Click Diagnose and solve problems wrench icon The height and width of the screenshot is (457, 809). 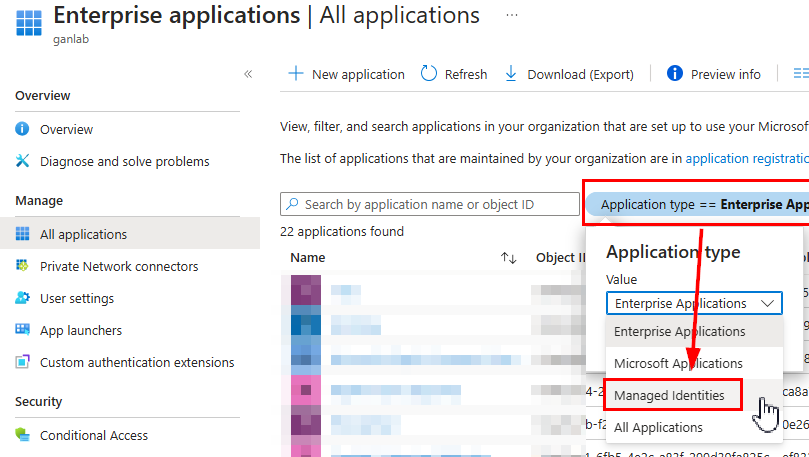[x=22, y=161]
